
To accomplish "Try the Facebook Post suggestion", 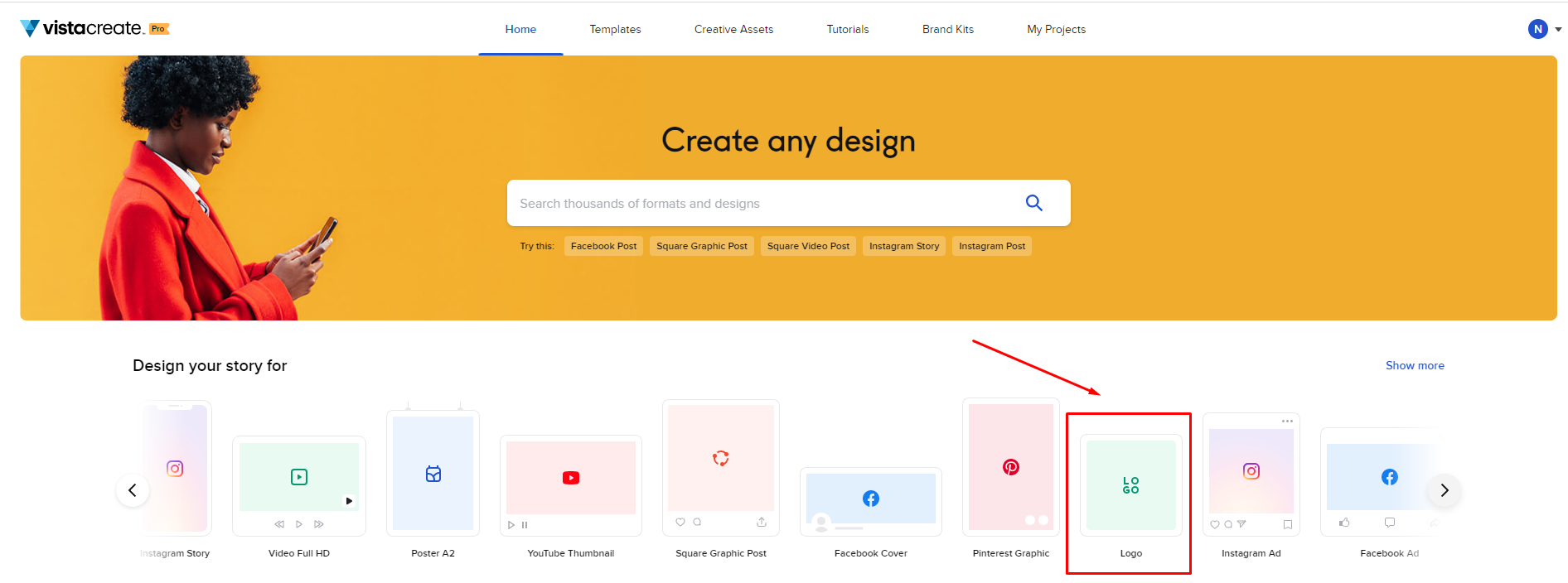I will pos(603,246).
